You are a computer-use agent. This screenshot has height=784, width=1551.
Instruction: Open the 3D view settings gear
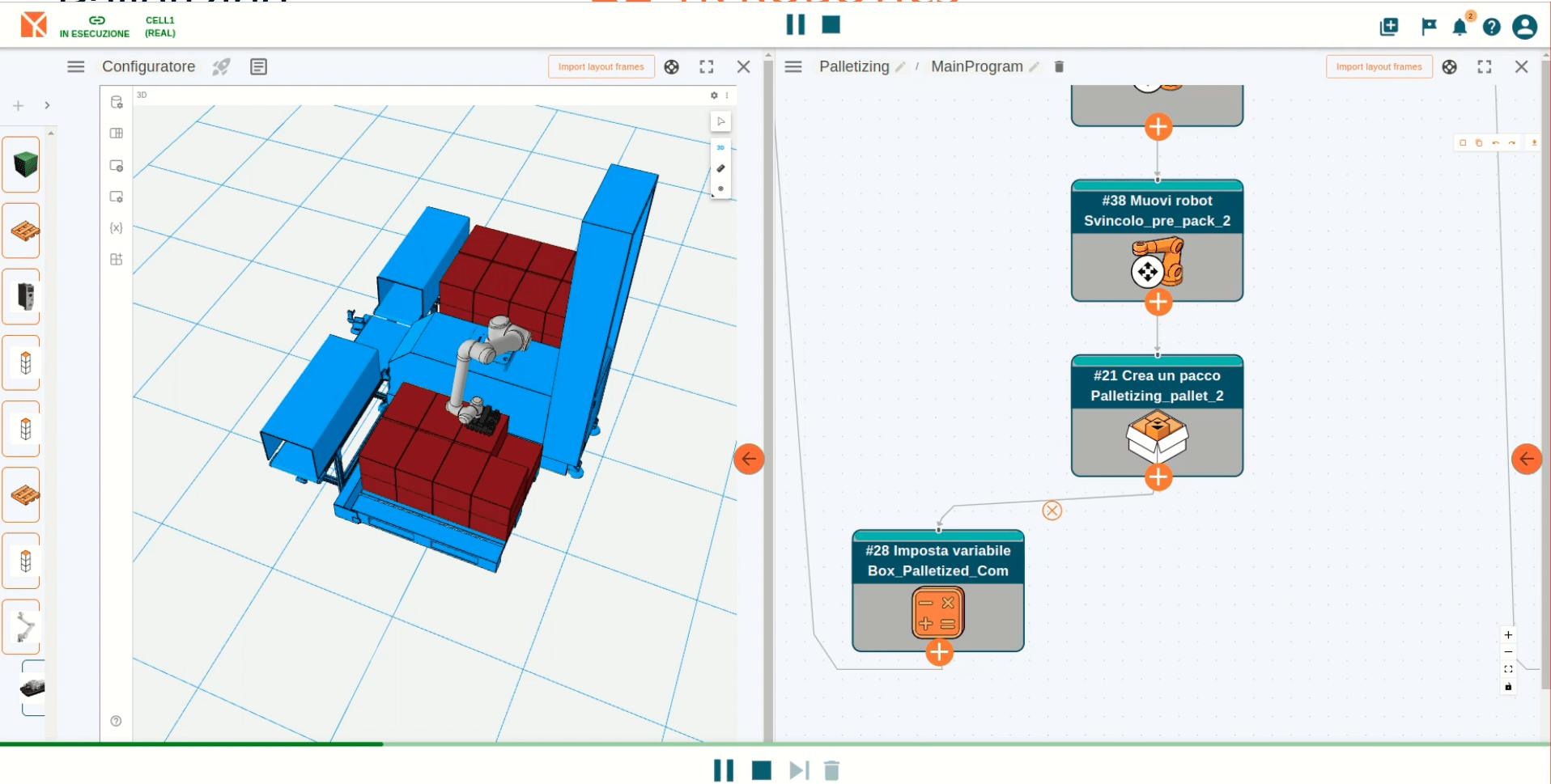point(714,95)
